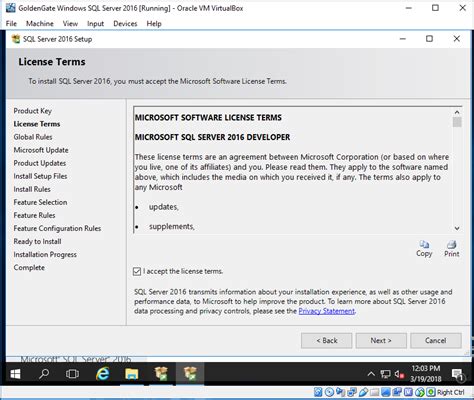Click VirtualBox audio indicator icon
Image resolution: width=474 pixels, height=400 pixels.
[340, 392]
